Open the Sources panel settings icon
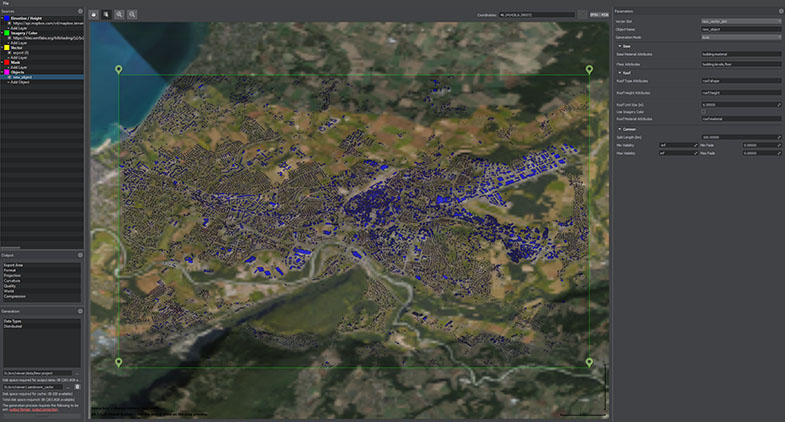 click(x=80, y=11)
